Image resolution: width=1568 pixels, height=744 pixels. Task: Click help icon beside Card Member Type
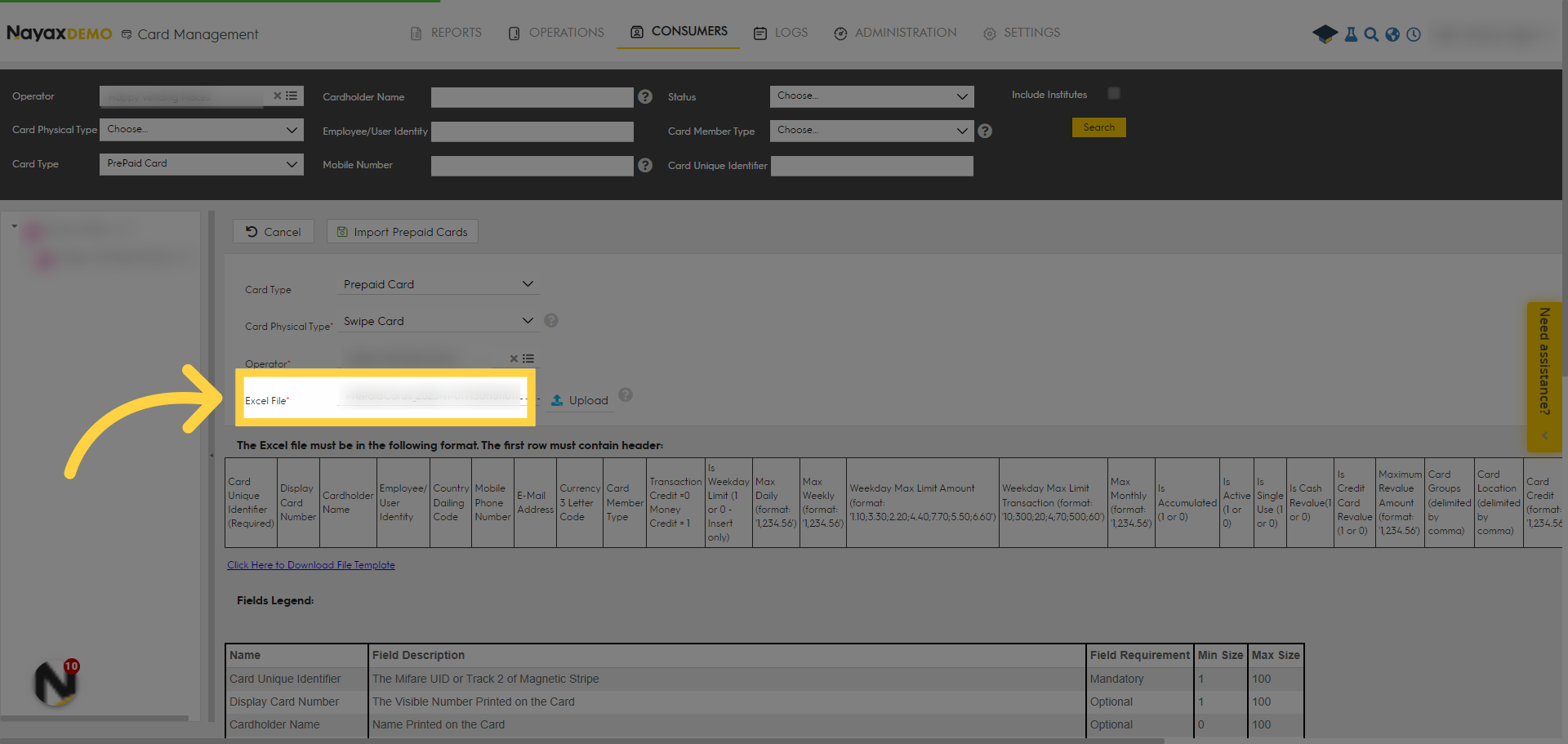click(x=985, y=131)
